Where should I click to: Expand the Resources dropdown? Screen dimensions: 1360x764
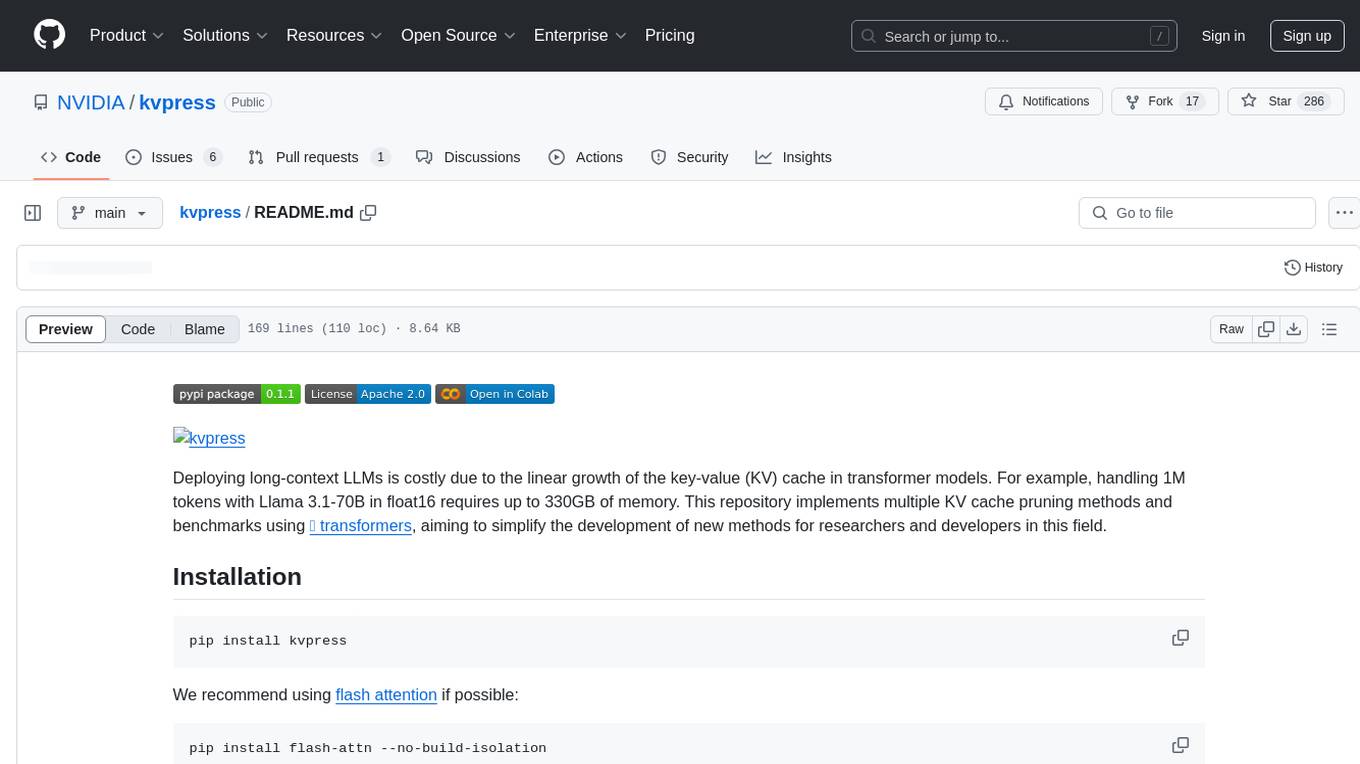(334, 35)
